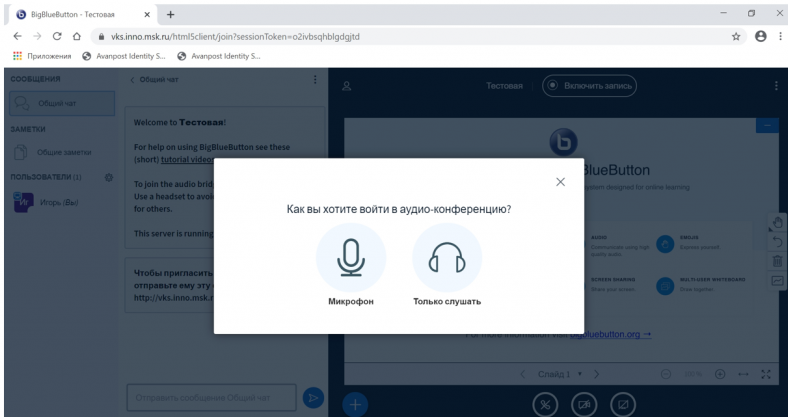Screen dimensions: 788x417
Task: Toggle the webcam sharing button
Action: pyautogui.click(x=583, y=403)
